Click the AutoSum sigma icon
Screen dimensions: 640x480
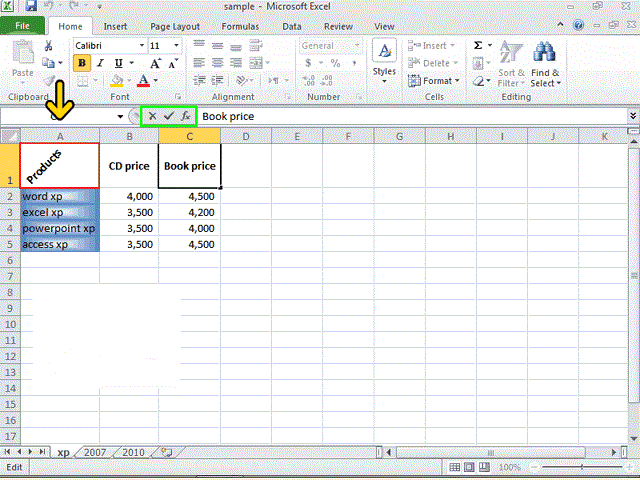coord(478,45)
